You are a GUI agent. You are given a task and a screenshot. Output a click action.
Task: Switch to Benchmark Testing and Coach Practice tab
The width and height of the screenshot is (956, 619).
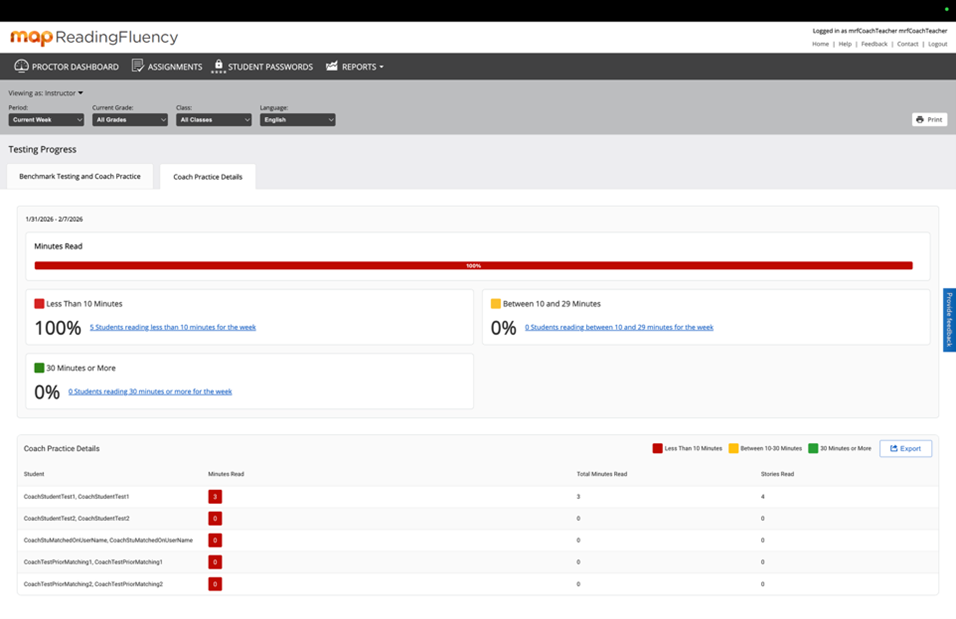pyautogui.click(x=80, y=176)
